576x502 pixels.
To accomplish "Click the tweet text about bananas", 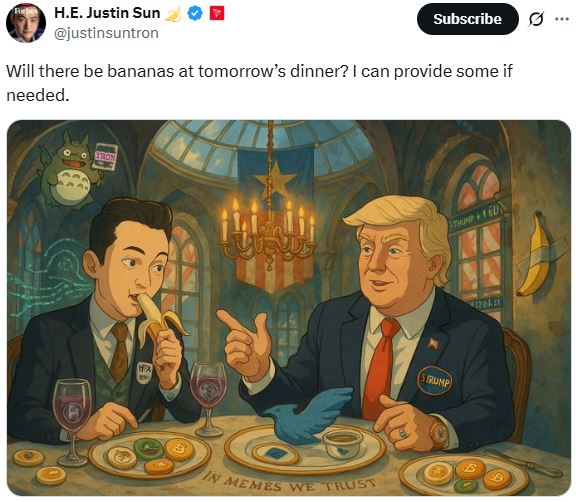I will pyautogui.click(x=259, y=83).
